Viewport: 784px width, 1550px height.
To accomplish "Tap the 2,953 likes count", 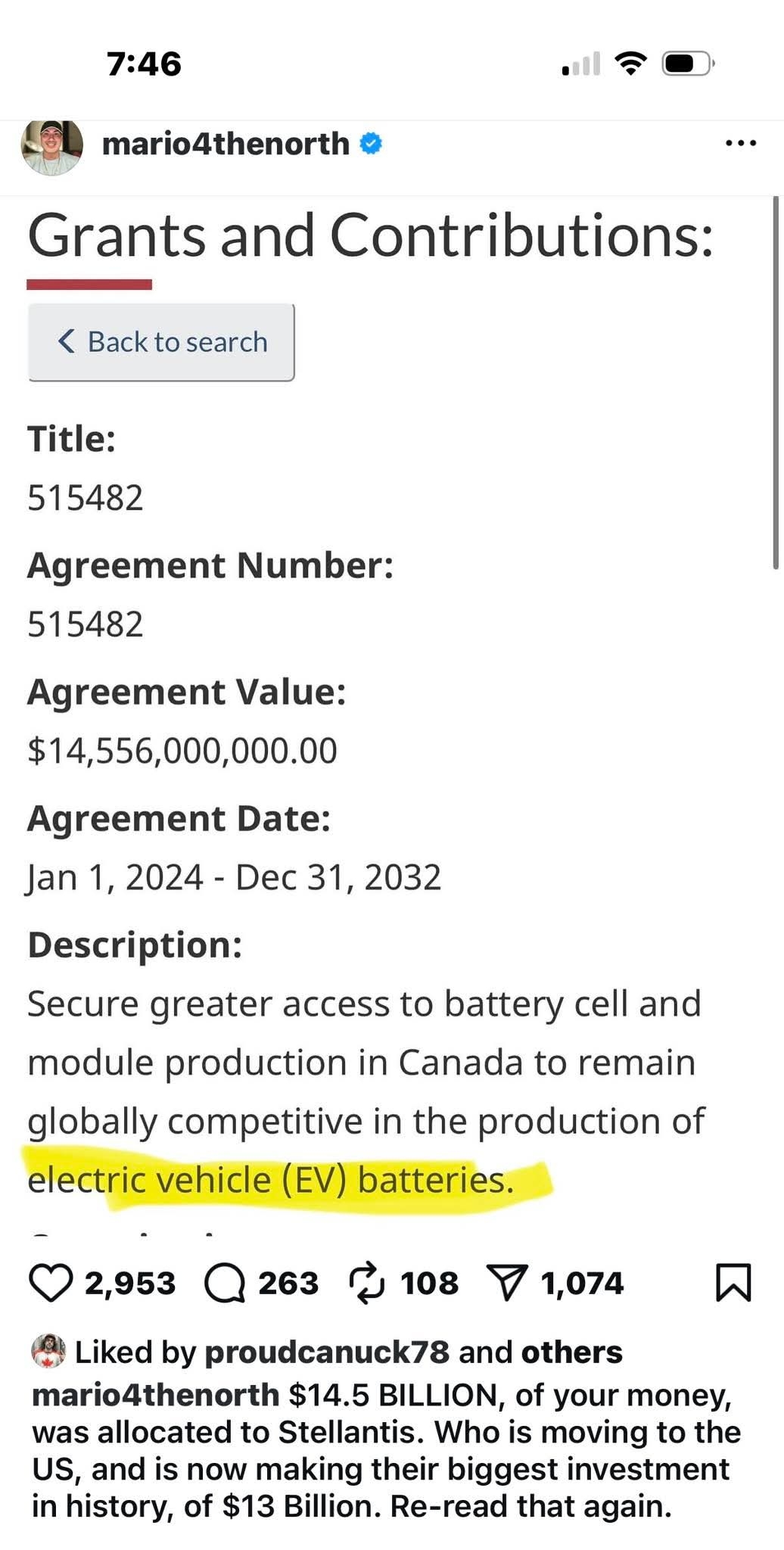I will pyautogui.click(x=130, y=1284).
